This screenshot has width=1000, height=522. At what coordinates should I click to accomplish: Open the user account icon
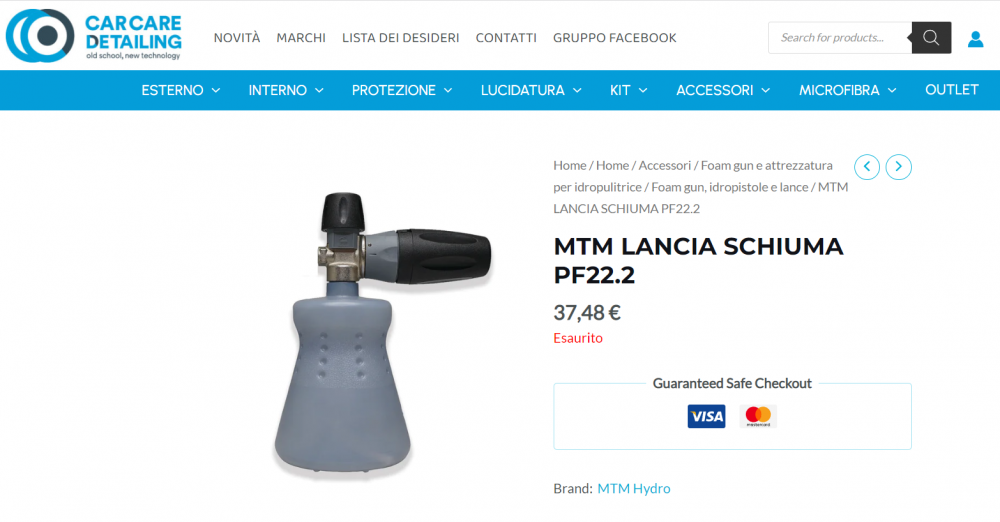pos(975,39)
